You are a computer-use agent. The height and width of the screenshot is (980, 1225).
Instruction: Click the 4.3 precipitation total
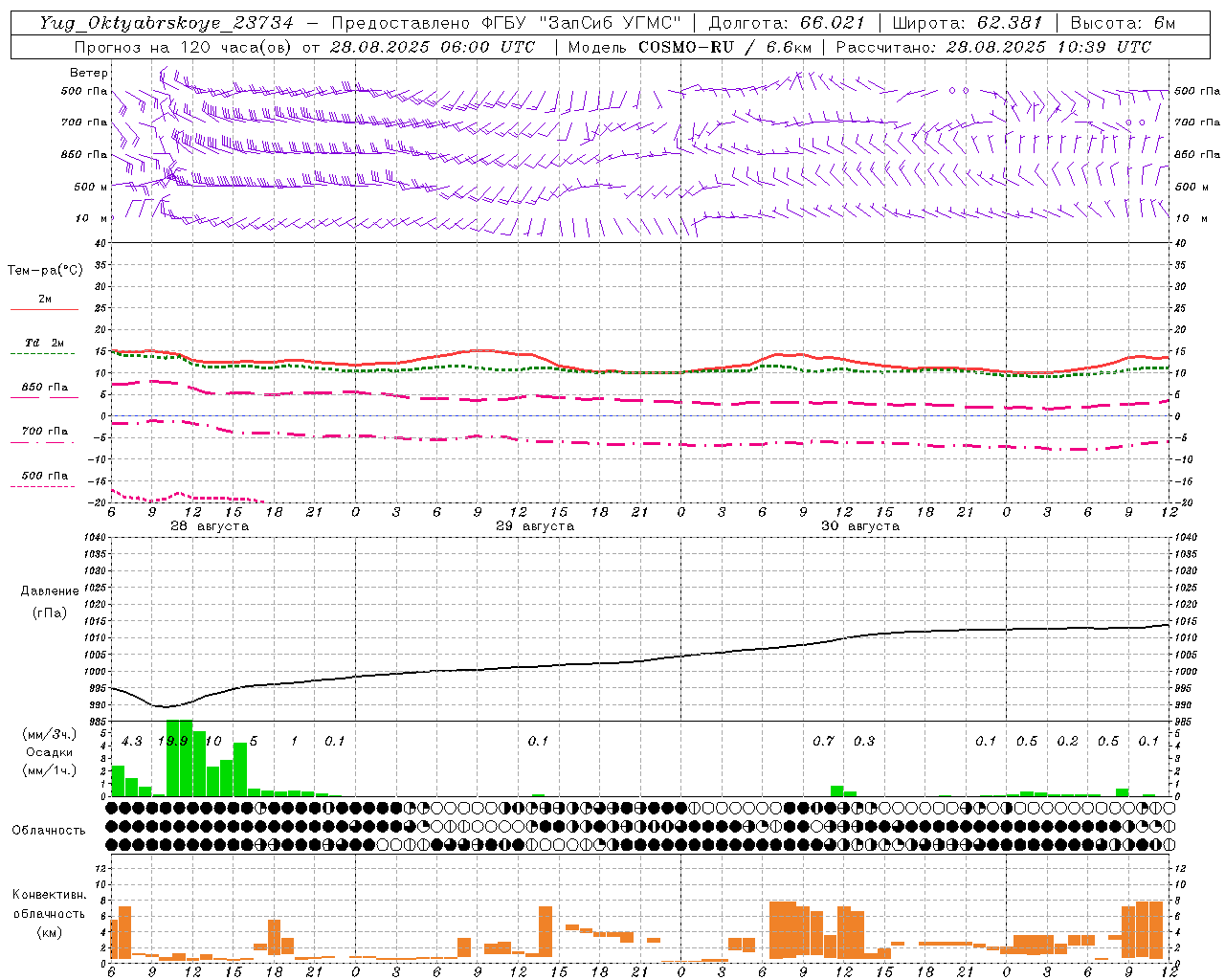132,741
